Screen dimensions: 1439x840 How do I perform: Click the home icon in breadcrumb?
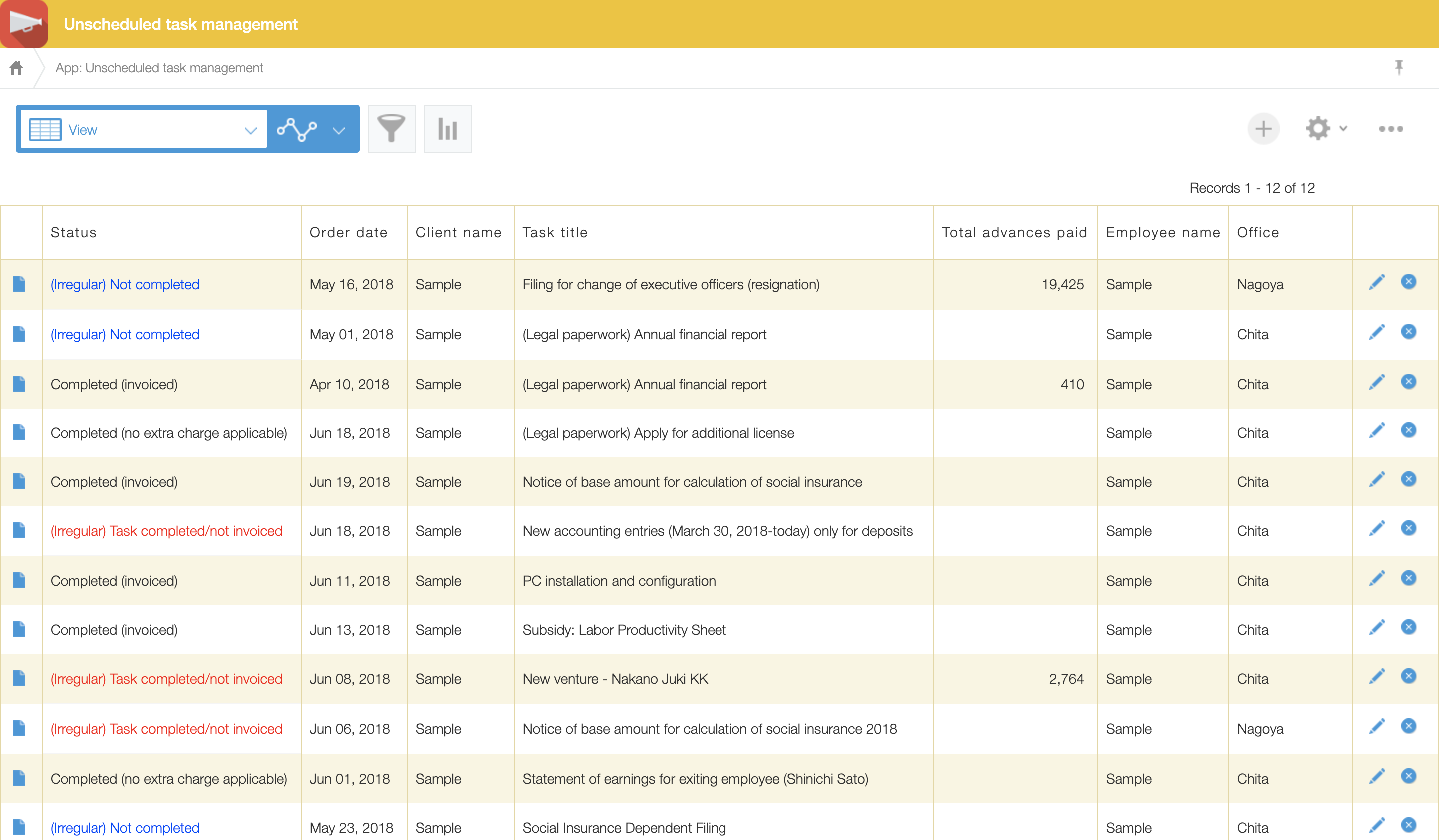[x=16, y=68]
